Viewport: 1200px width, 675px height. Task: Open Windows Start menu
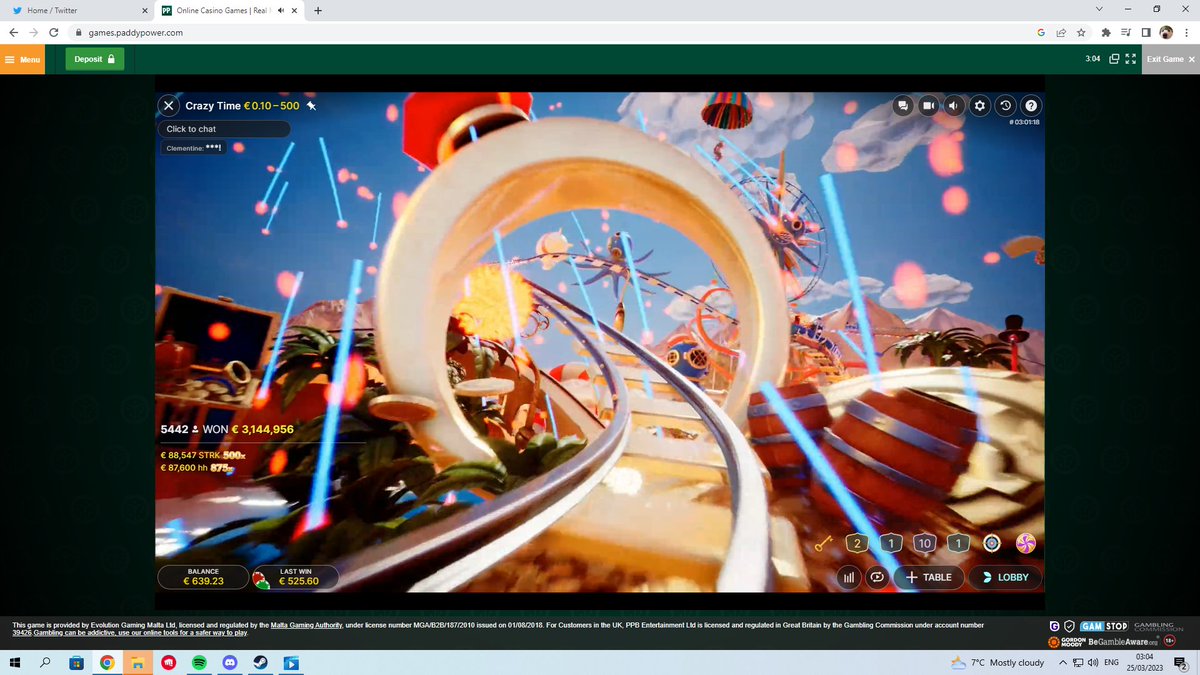tap(15, 662)
